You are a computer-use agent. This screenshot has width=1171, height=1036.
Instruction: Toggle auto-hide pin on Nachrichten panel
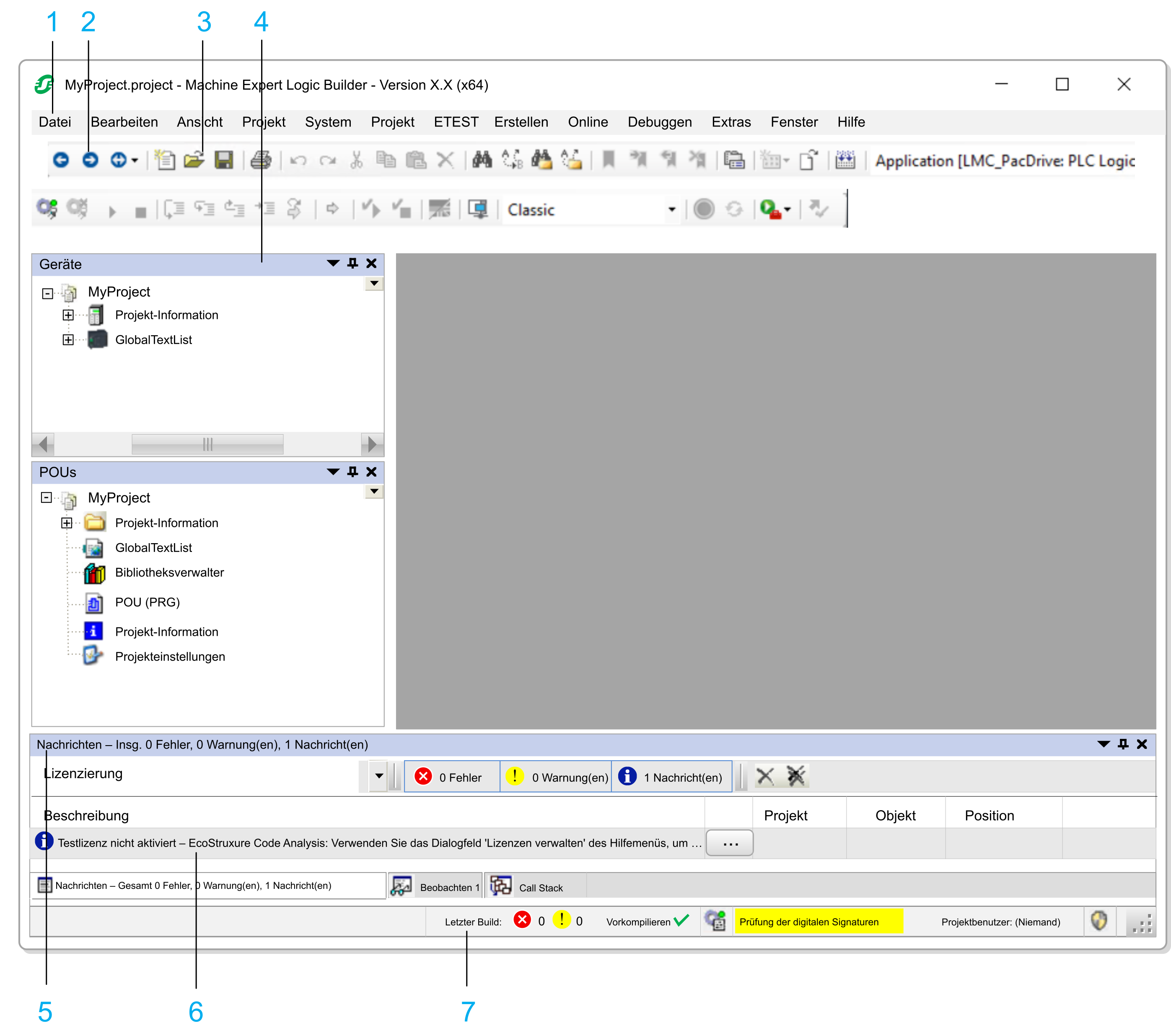point(1124,744)
